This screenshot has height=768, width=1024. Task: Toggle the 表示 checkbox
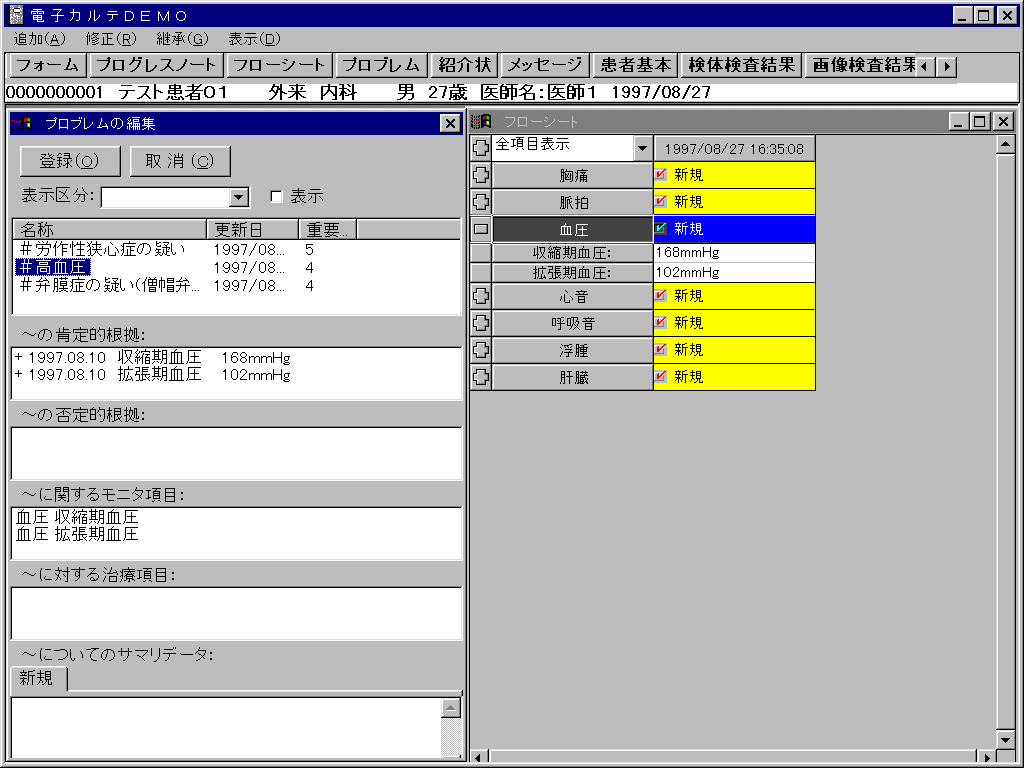277,197
